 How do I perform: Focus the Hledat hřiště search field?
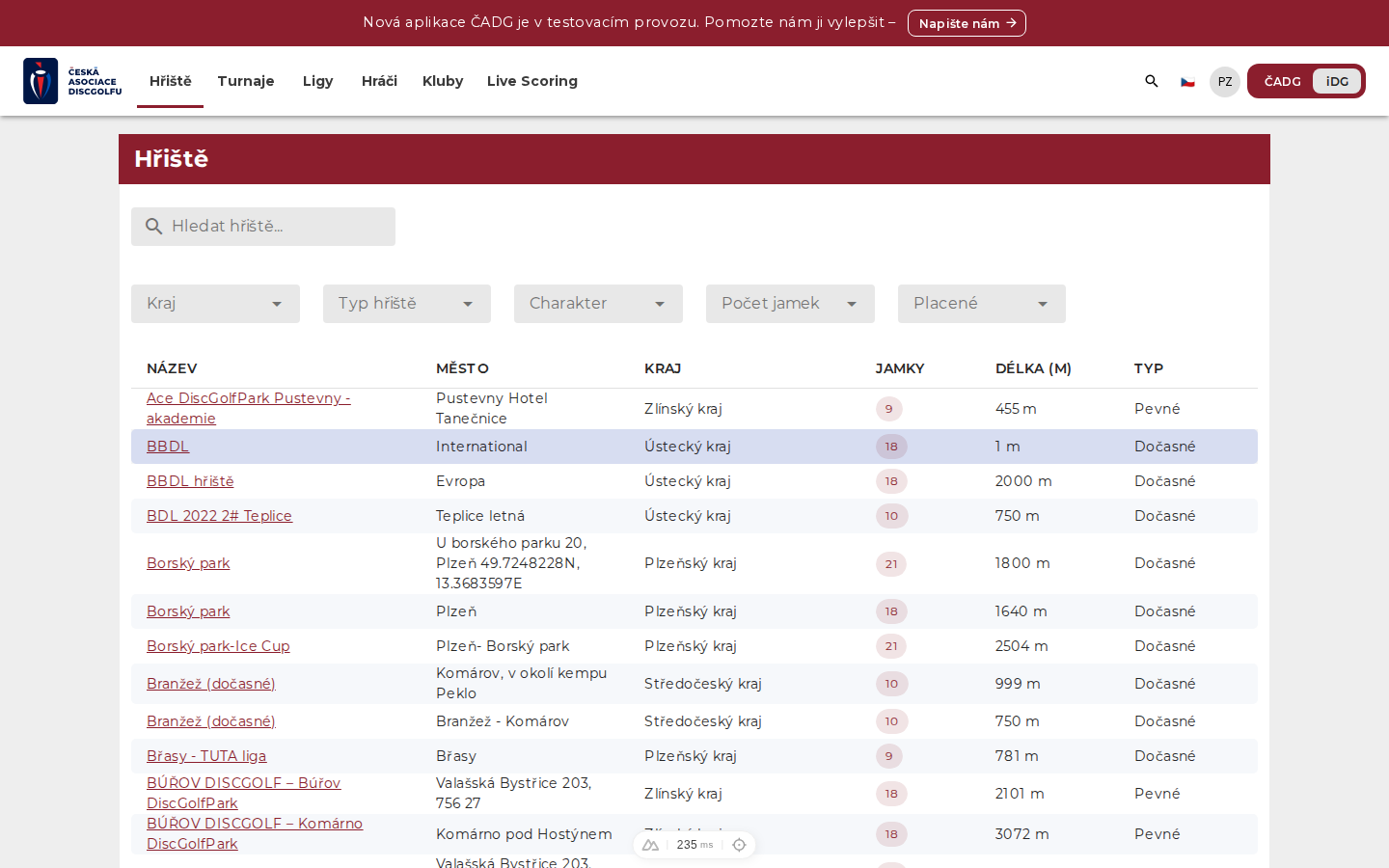tap(263, 227)
